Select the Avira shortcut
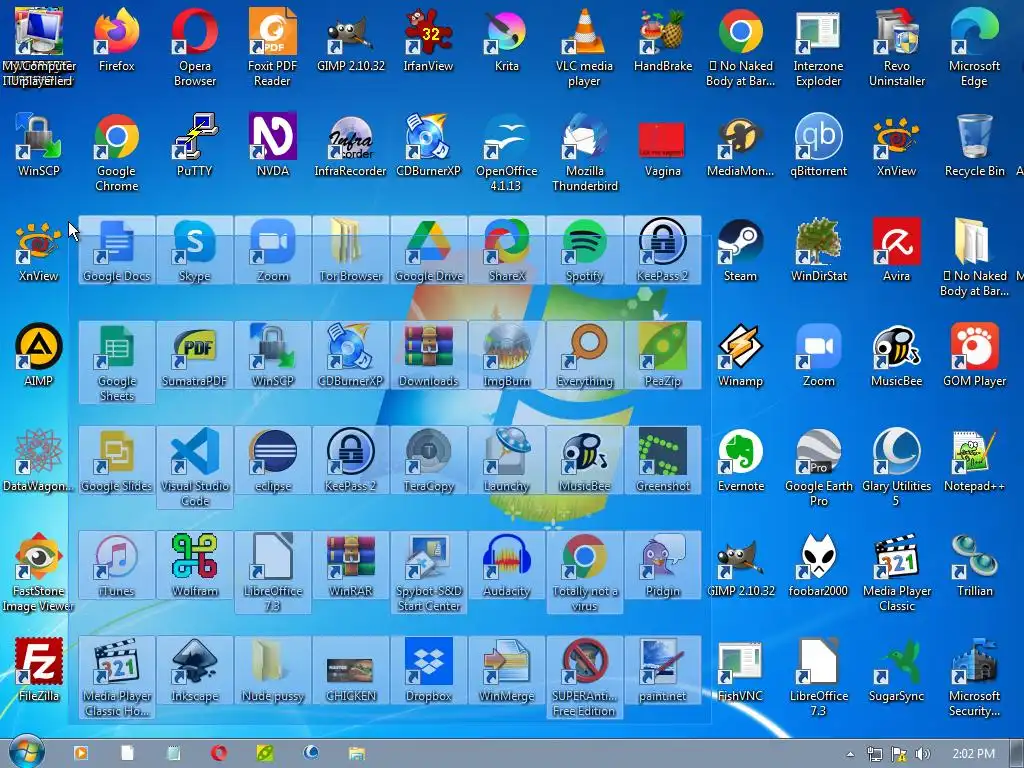 point(897,250)
